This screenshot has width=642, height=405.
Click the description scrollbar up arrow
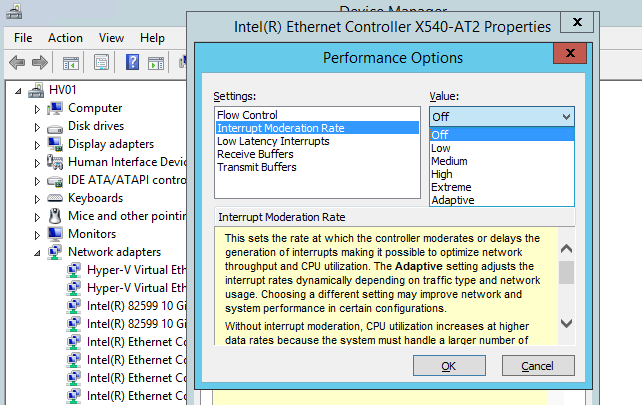click(566, 249)
